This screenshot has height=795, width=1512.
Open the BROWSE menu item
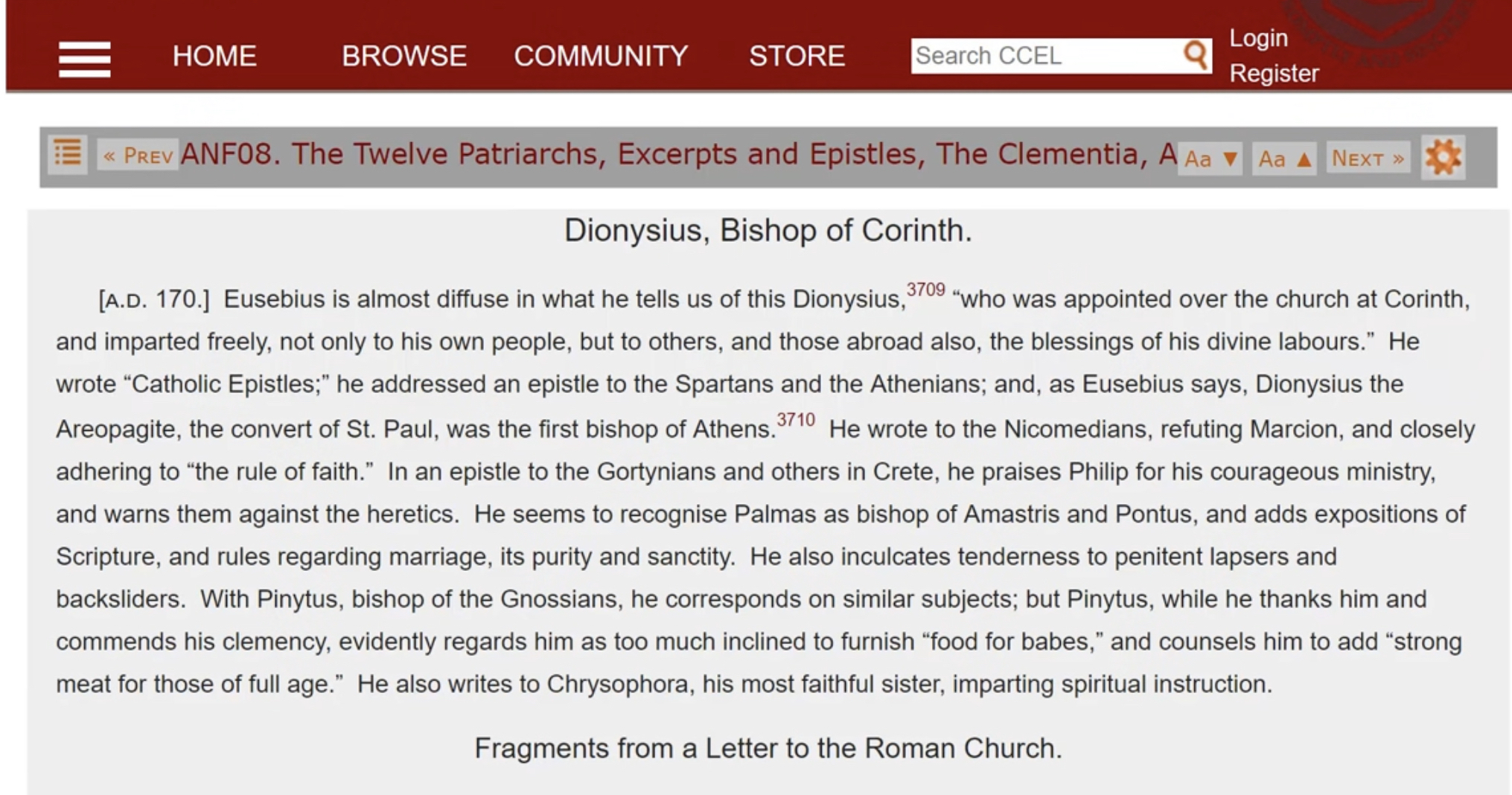(404, 56)
